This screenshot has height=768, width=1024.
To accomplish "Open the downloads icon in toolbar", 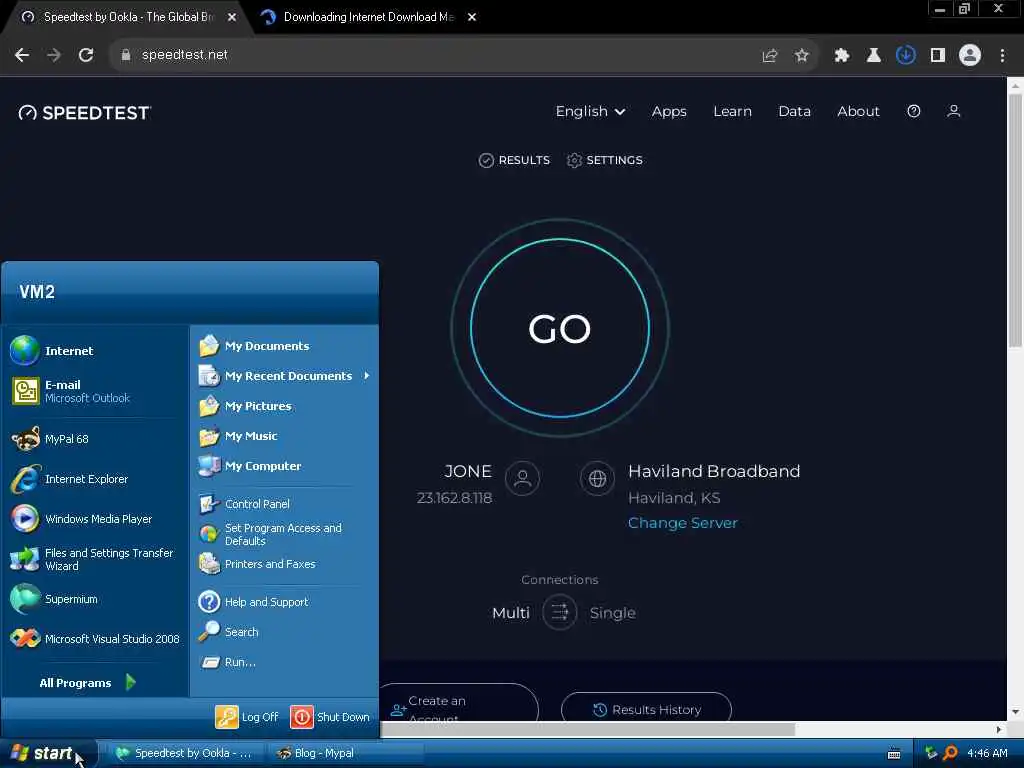I will [x=905, y=55].
